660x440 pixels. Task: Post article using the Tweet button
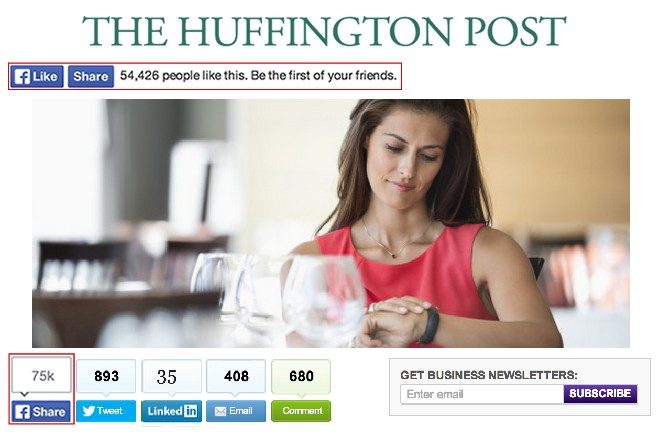[106, 411]
